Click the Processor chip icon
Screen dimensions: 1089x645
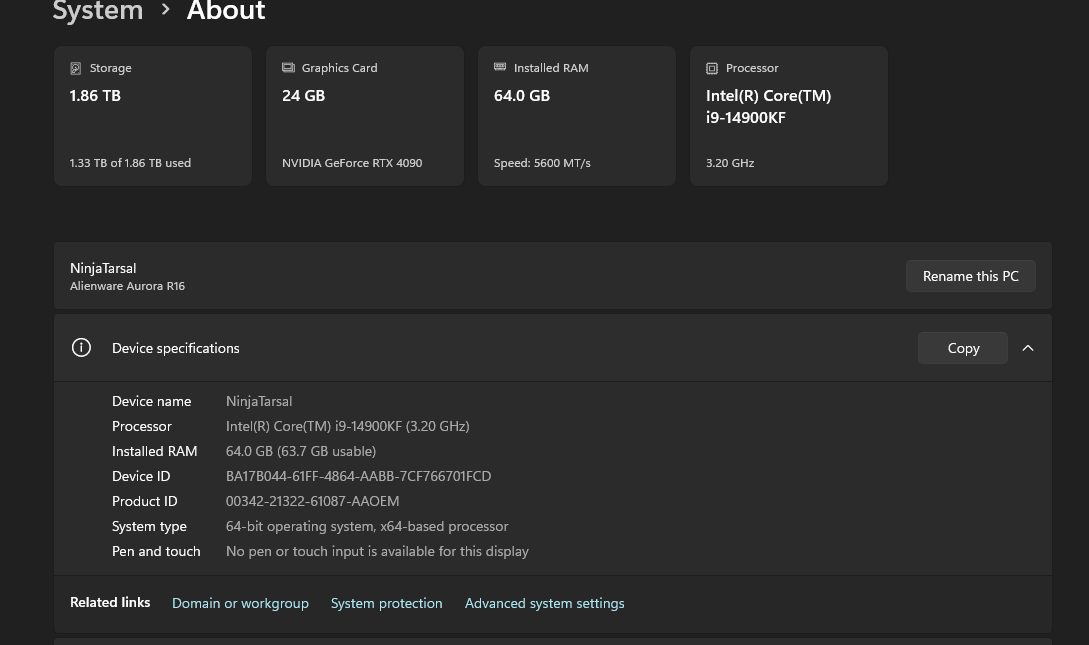pos(712,68)
